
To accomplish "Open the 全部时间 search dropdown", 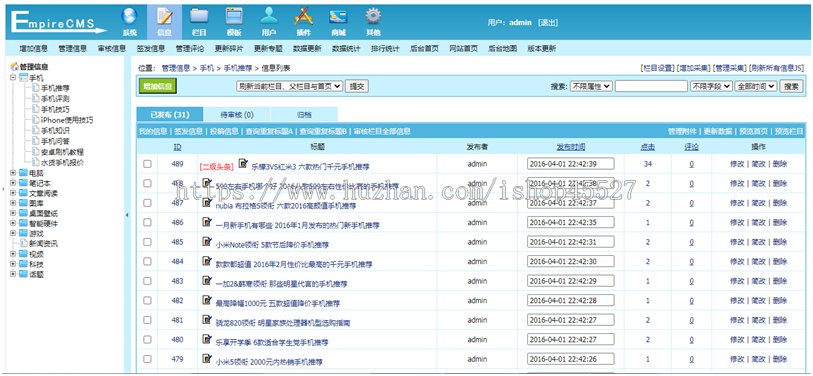I will (x=756, y=86).
